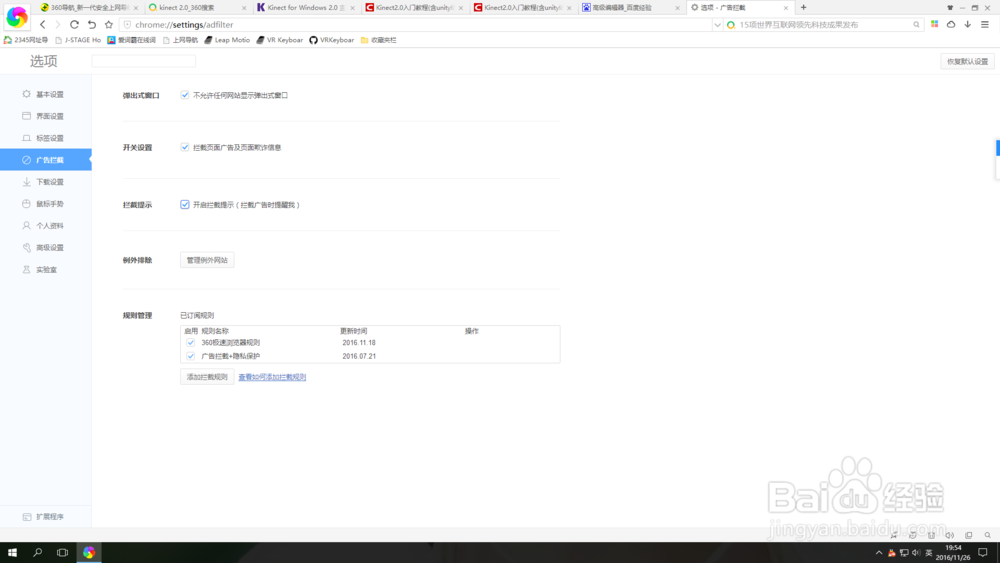Show hidden system tray icons chevron
The height and width of the screenshot is (563, 1000).
pyautogui.click(x=879, y=553)
